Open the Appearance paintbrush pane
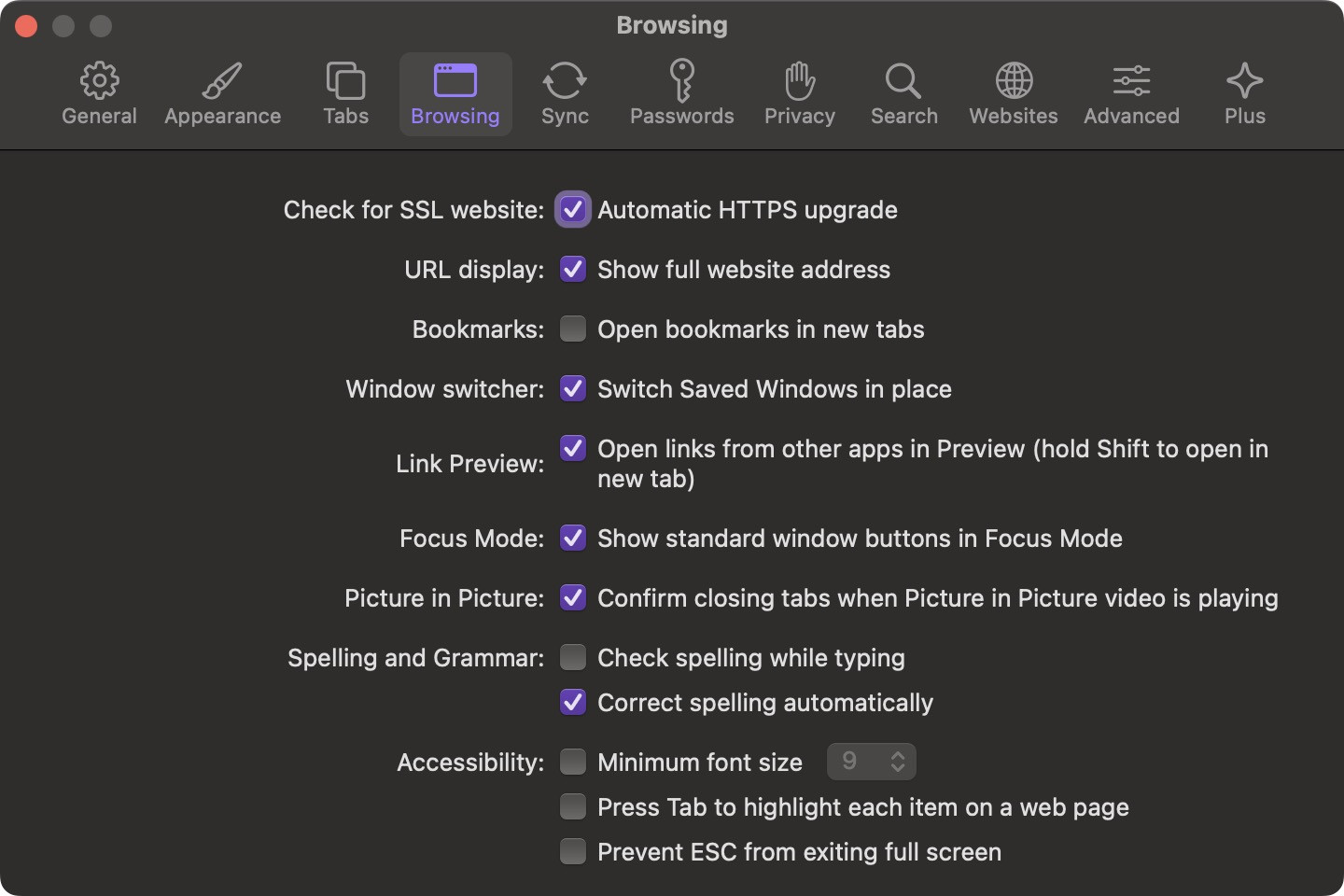 tap(222, 94)
